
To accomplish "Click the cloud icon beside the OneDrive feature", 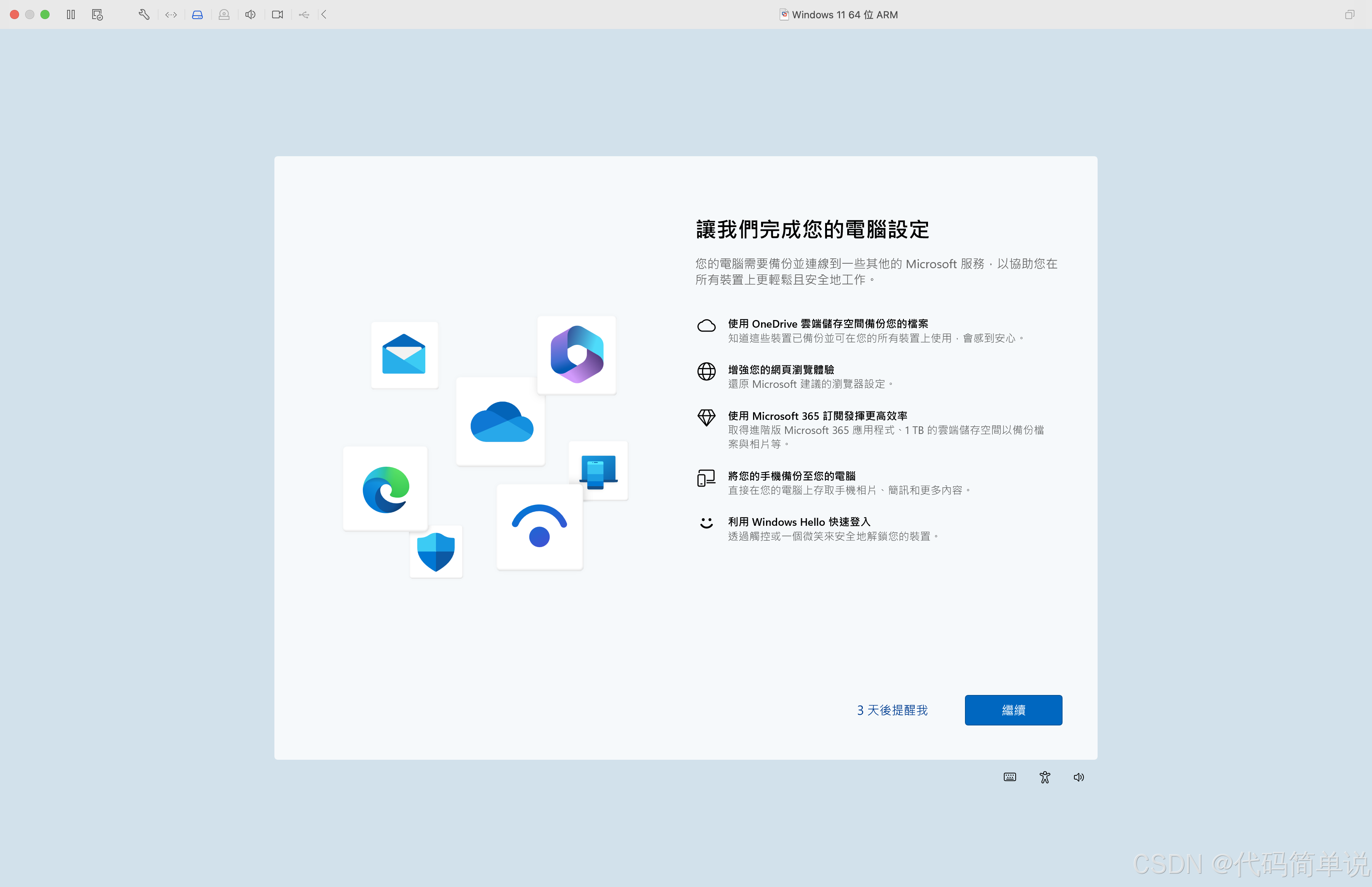I will point(706,325).
